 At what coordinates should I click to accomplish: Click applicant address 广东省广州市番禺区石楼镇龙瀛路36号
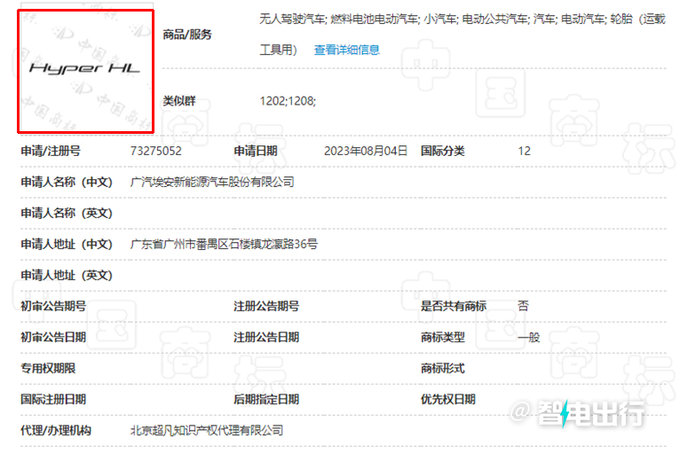224,244
